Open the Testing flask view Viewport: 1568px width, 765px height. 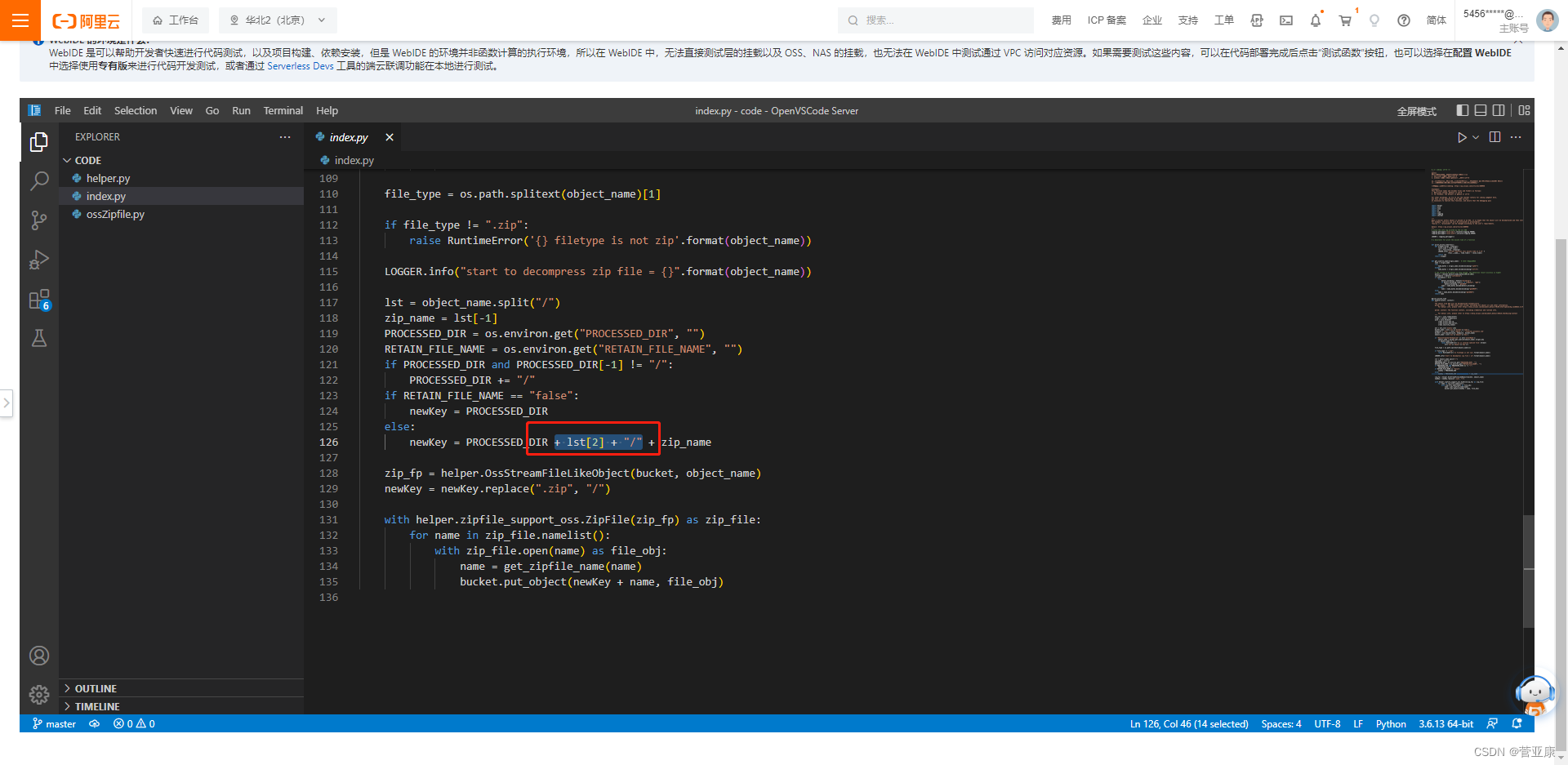pyautogui.click(x=39, y=338)
